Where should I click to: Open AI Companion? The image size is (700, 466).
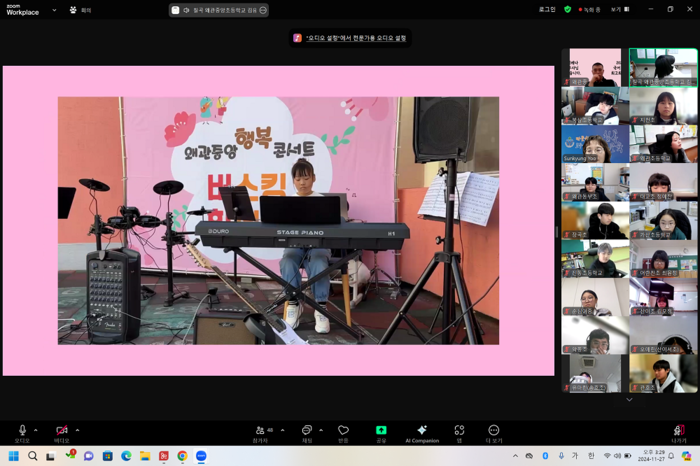coord(422,432)
